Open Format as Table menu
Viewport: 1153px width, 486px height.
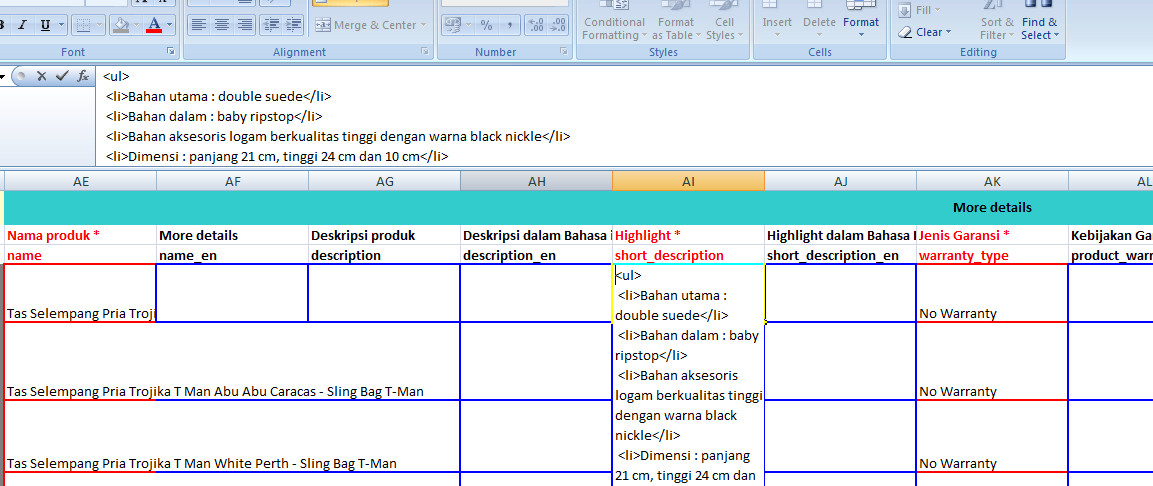(676, 21)
